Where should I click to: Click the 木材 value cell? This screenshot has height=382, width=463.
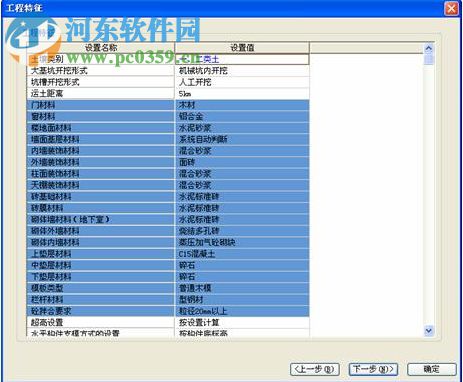(x=242, y=105)
